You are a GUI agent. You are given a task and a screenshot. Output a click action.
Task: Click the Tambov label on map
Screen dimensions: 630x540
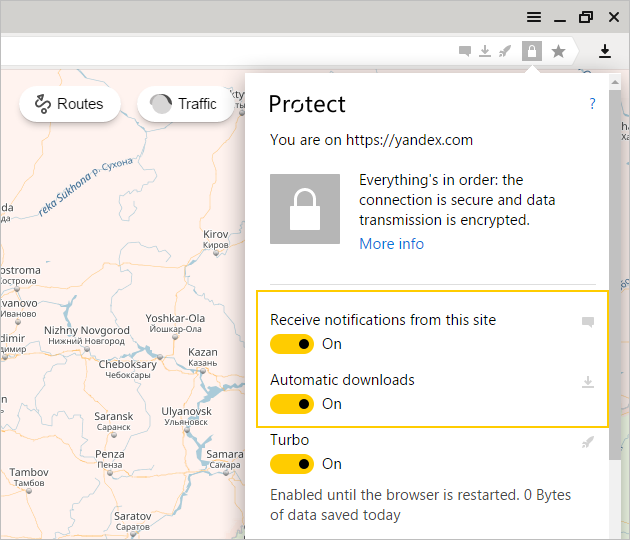29,477
